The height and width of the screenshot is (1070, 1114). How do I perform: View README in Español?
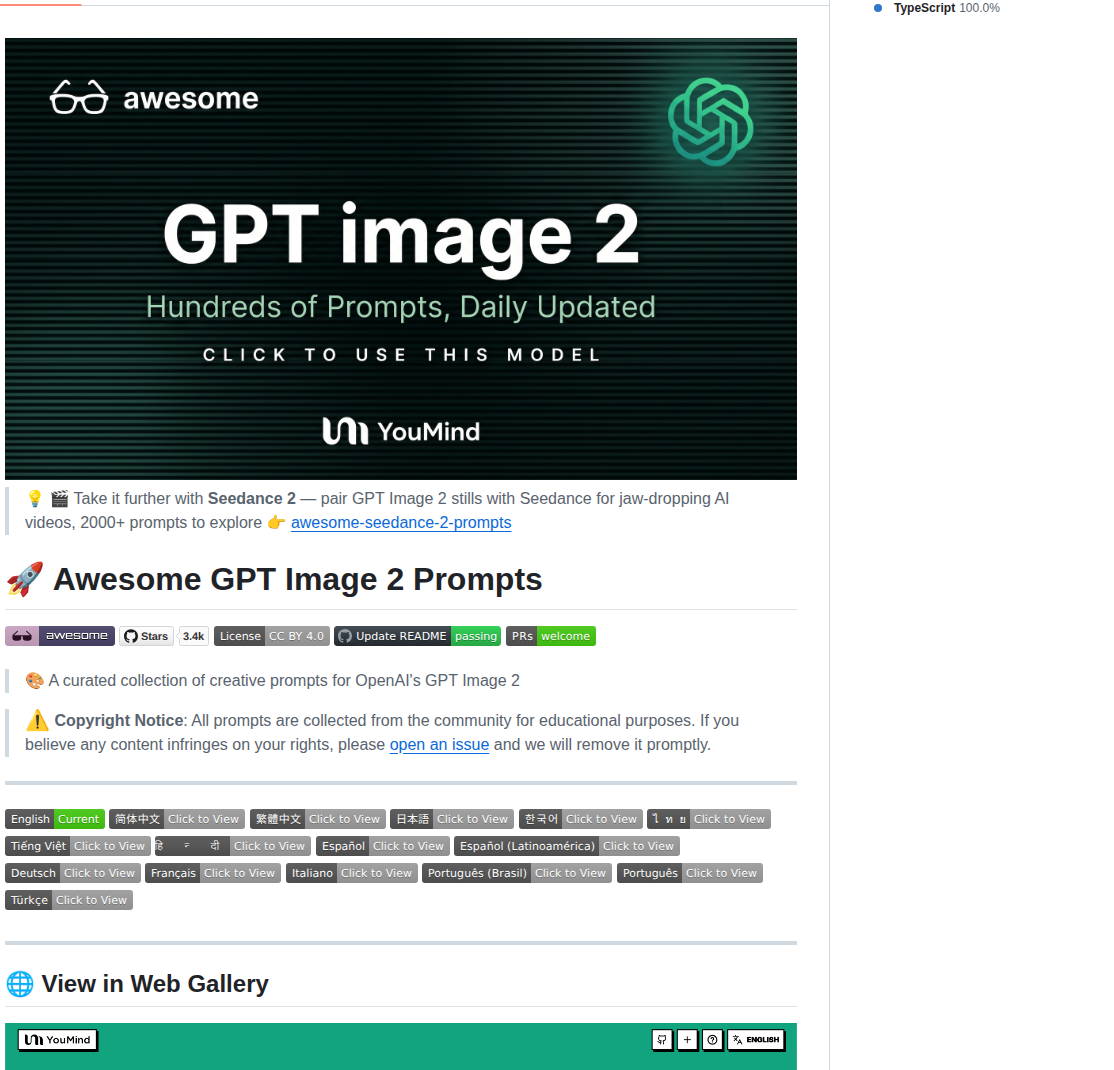click(x=382, y=846)
